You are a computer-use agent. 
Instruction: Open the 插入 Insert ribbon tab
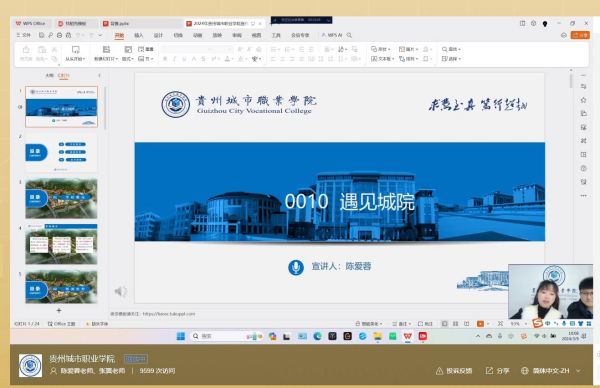point(139,35)
